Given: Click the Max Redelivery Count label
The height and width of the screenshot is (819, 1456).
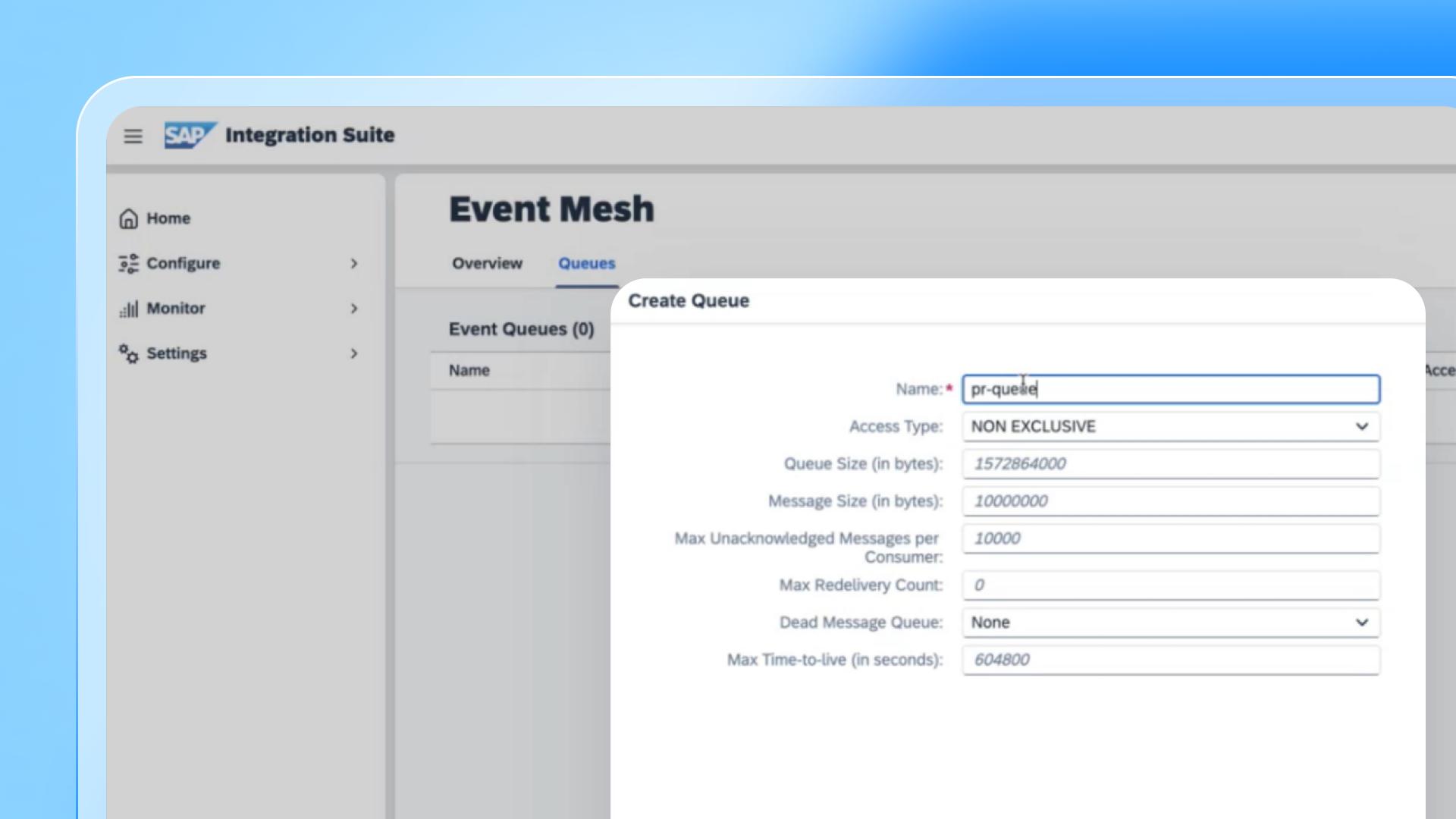Looking at the screenshot, I should coord(861,585).
